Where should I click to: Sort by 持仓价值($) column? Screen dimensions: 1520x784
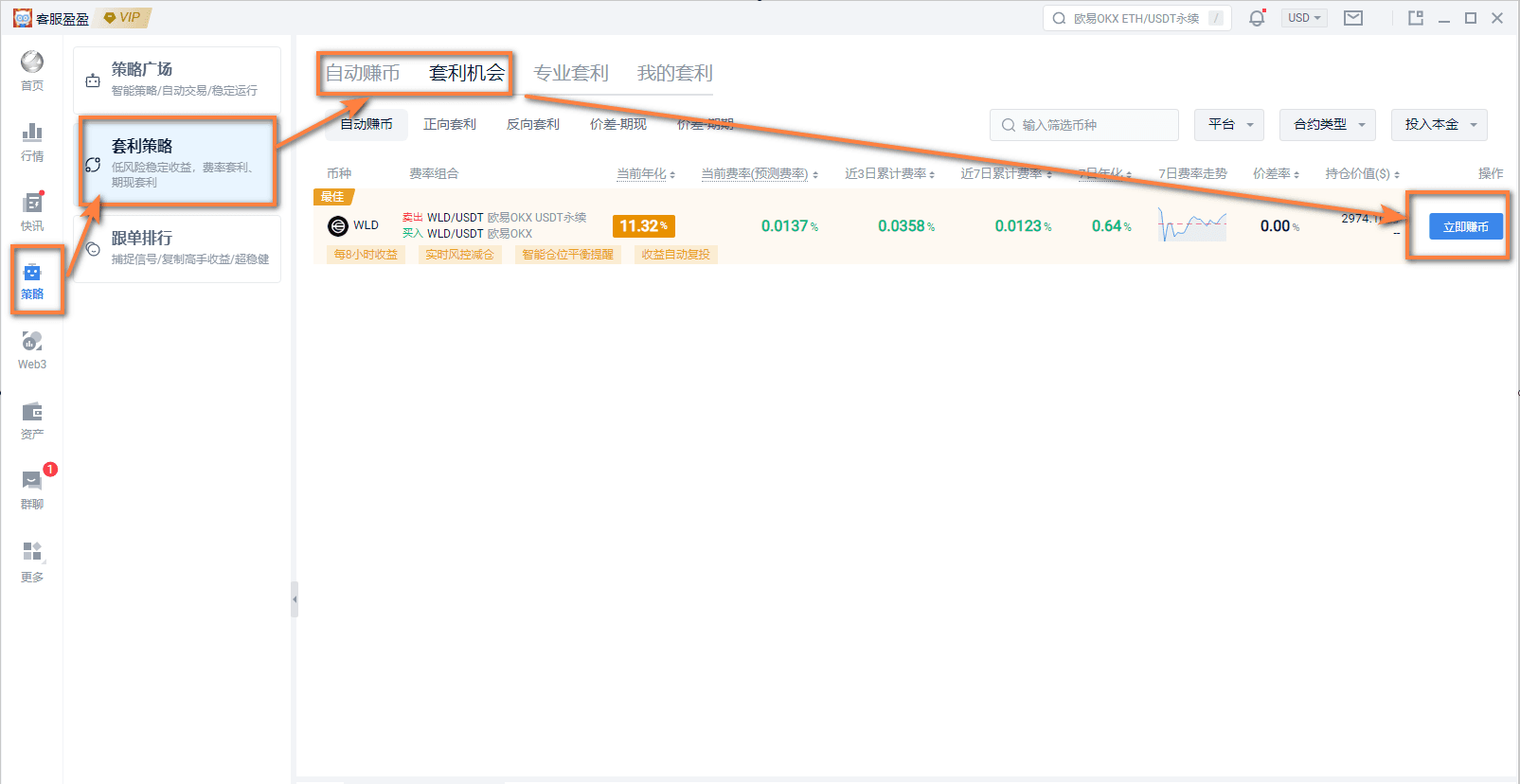(x=1363, y=173)
